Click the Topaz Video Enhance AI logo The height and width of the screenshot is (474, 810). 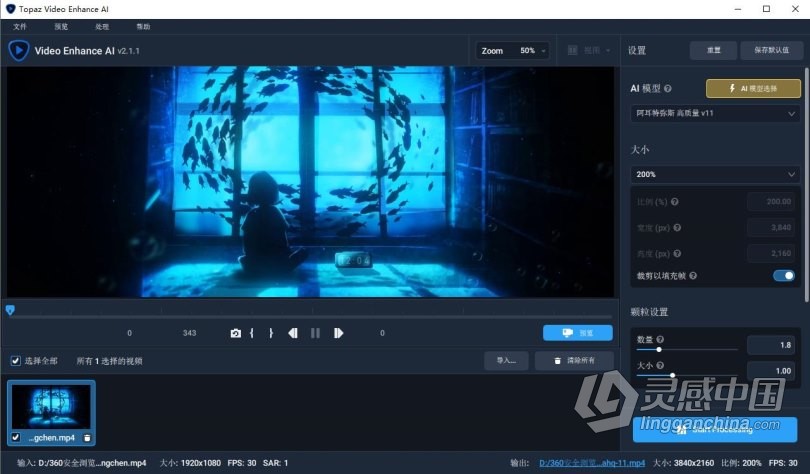(19, 51)
